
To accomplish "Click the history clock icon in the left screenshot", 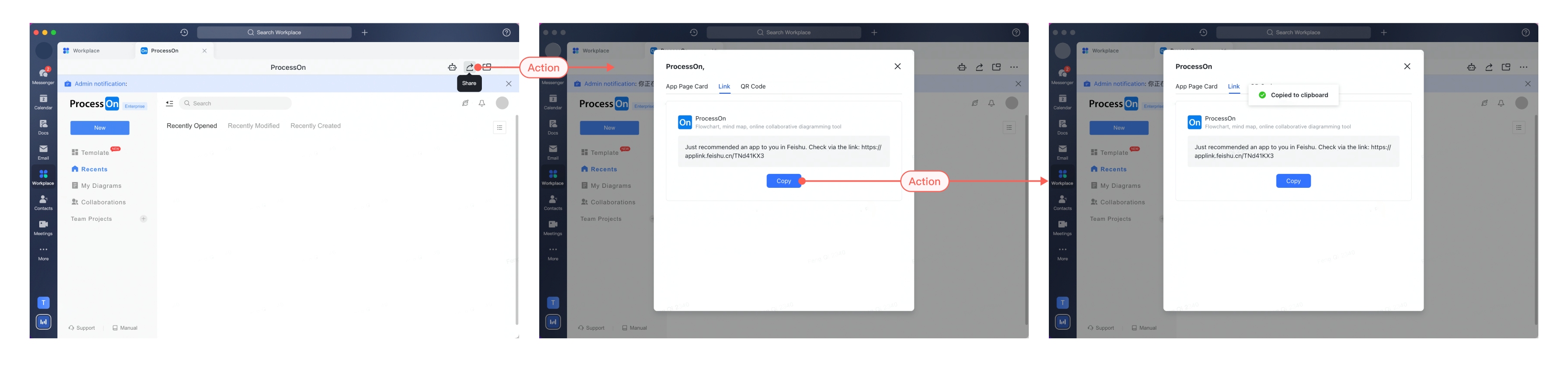I will tap(184, 32).
